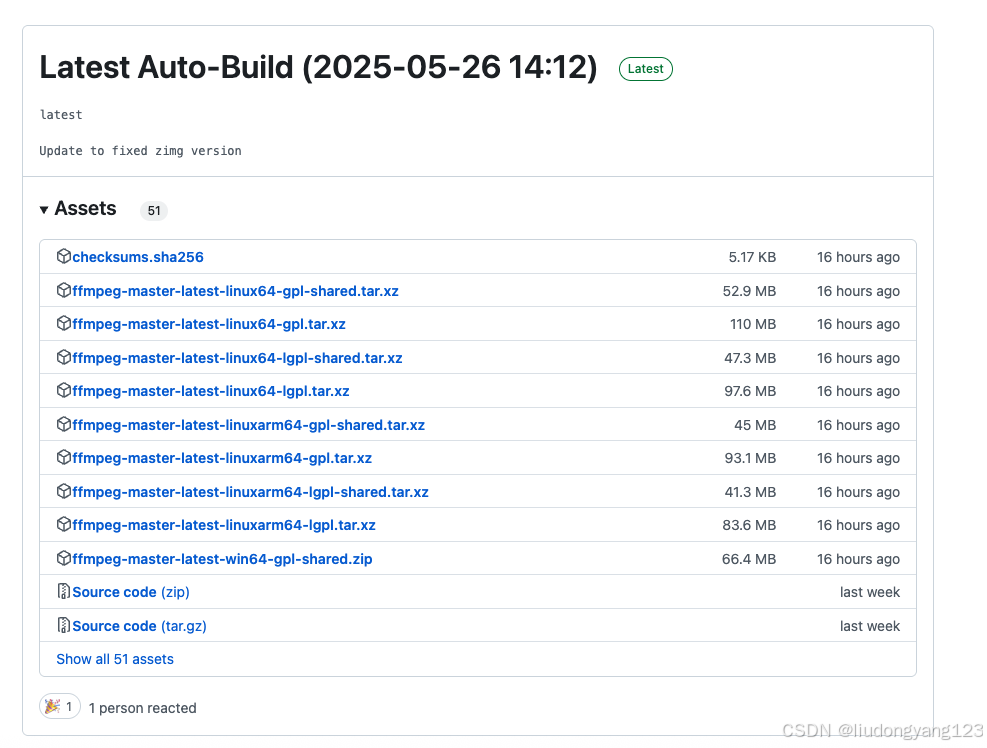
Task: Download checksums.sha256 file
Action: click(x=138, y=257)
